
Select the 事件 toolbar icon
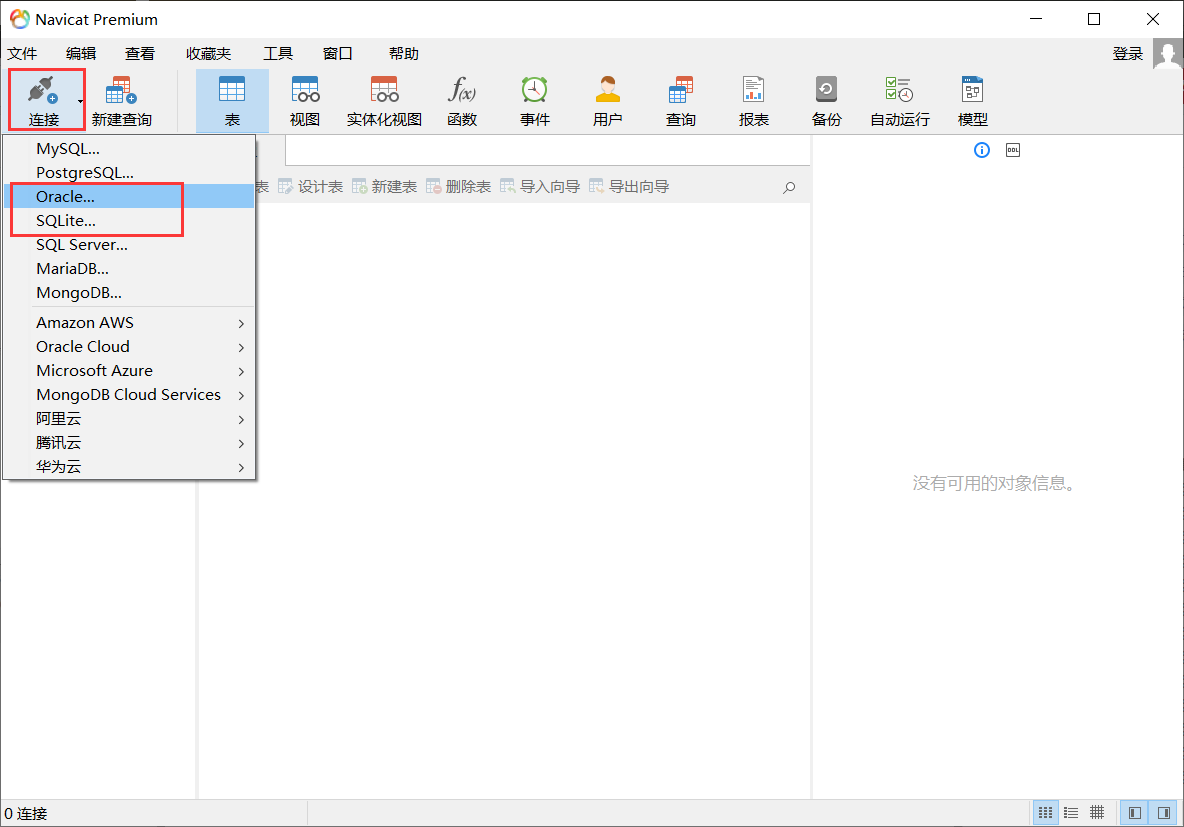(534, 100)
